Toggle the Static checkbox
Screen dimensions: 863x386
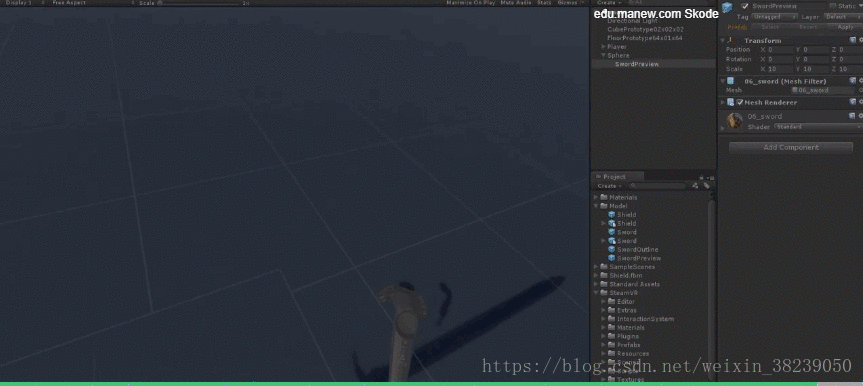tap(832, 6)
